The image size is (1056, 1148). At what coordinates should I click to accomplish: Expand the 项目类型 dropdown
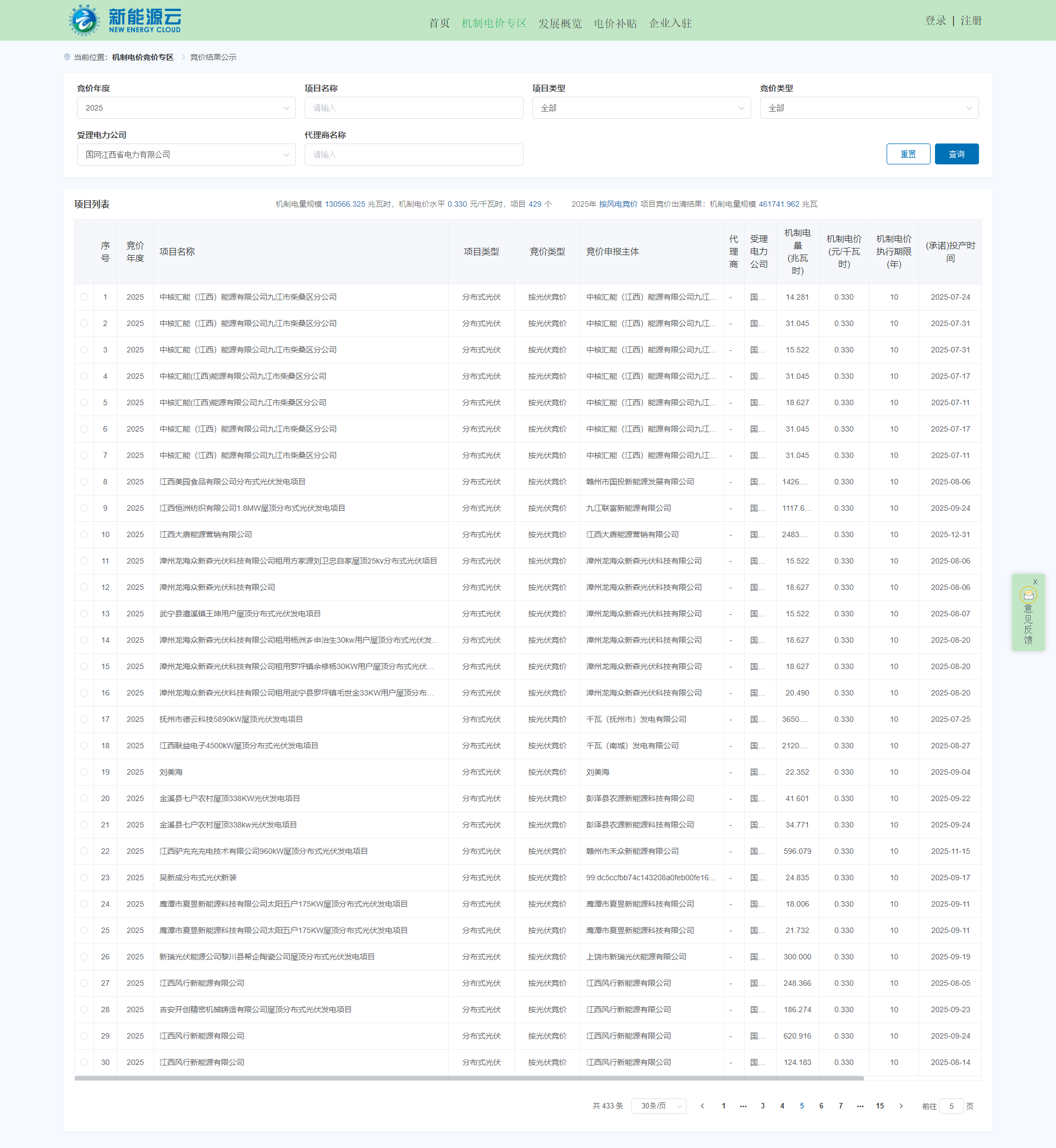tap(641, 108)
